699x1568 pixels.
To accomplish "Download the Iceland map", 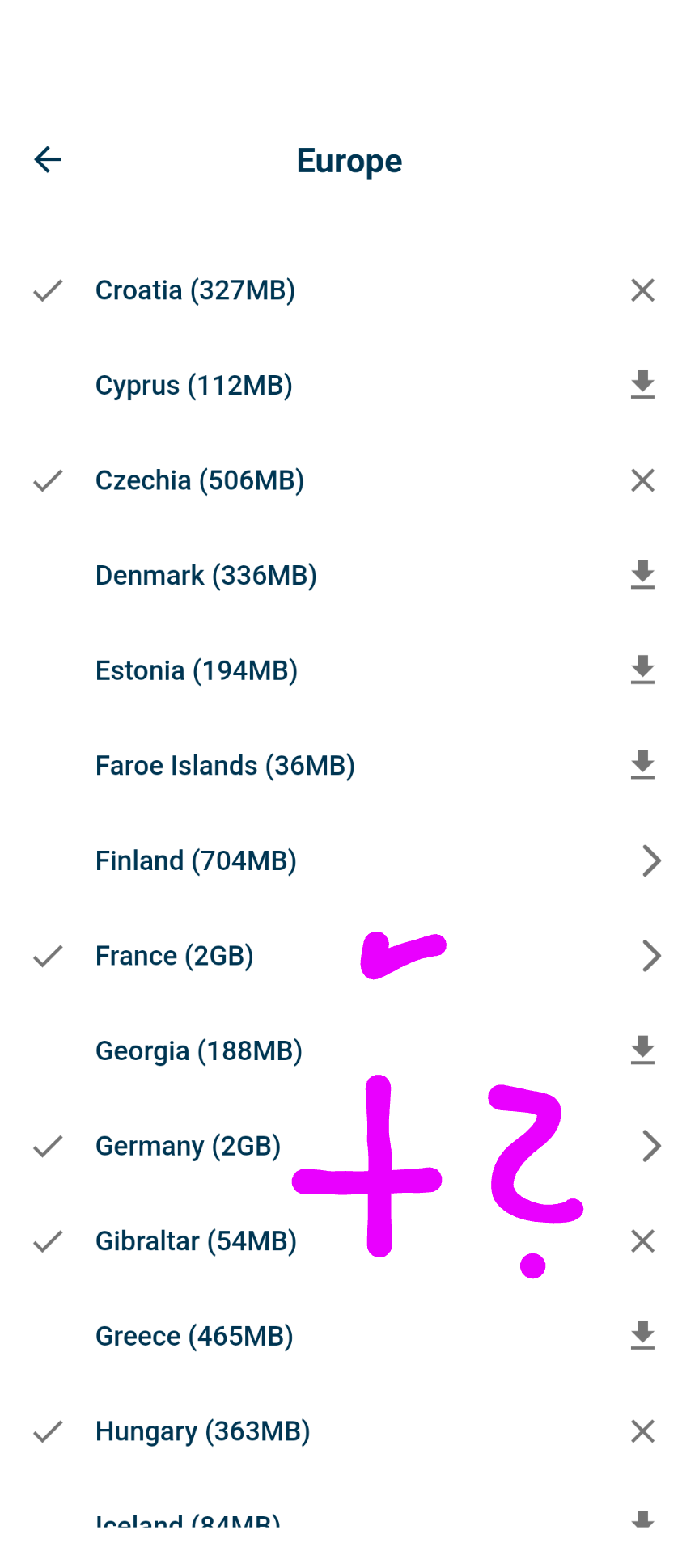I will point(642,1518).
